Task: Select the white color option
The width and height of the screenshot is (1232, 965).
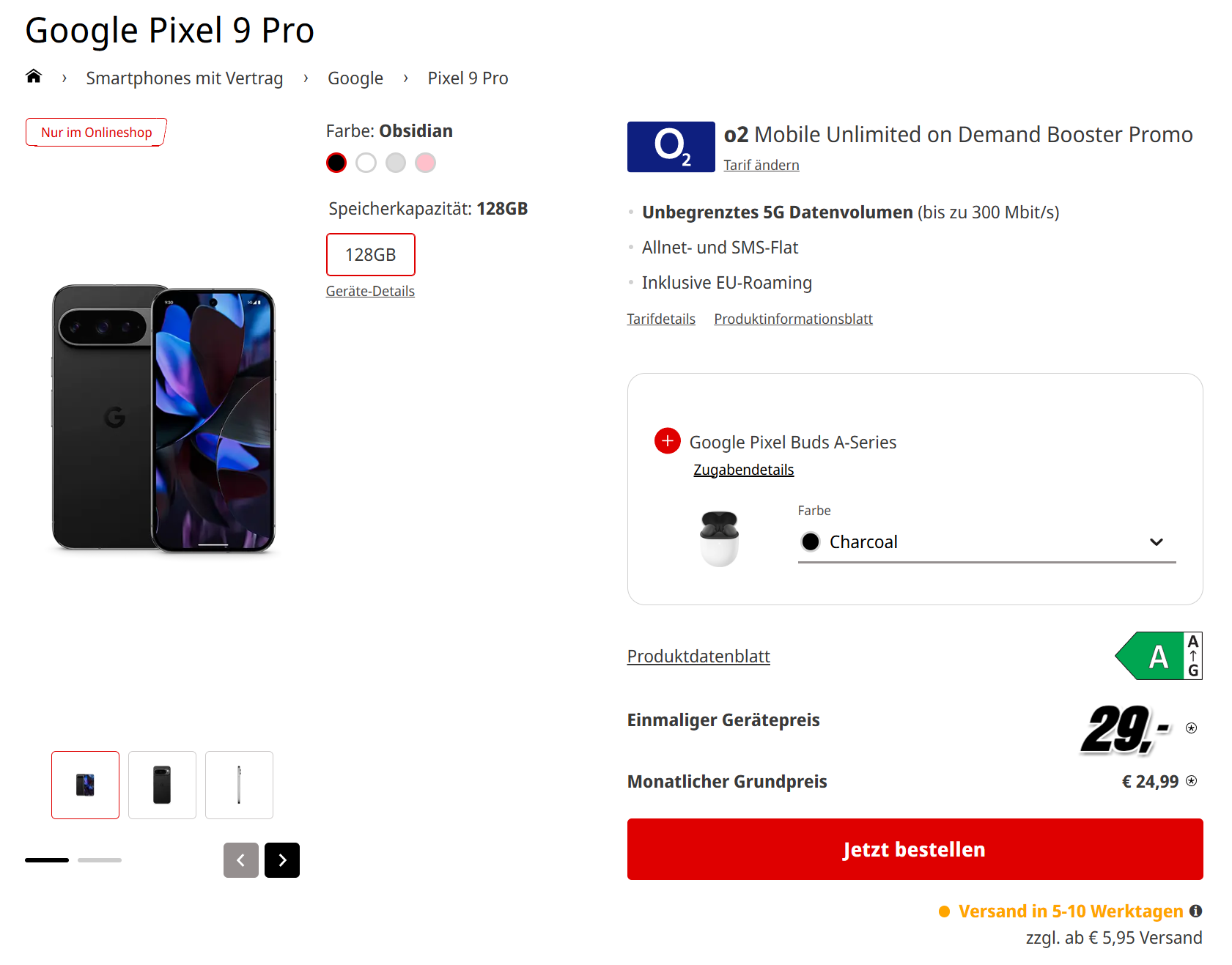Action: coord(366,163)
